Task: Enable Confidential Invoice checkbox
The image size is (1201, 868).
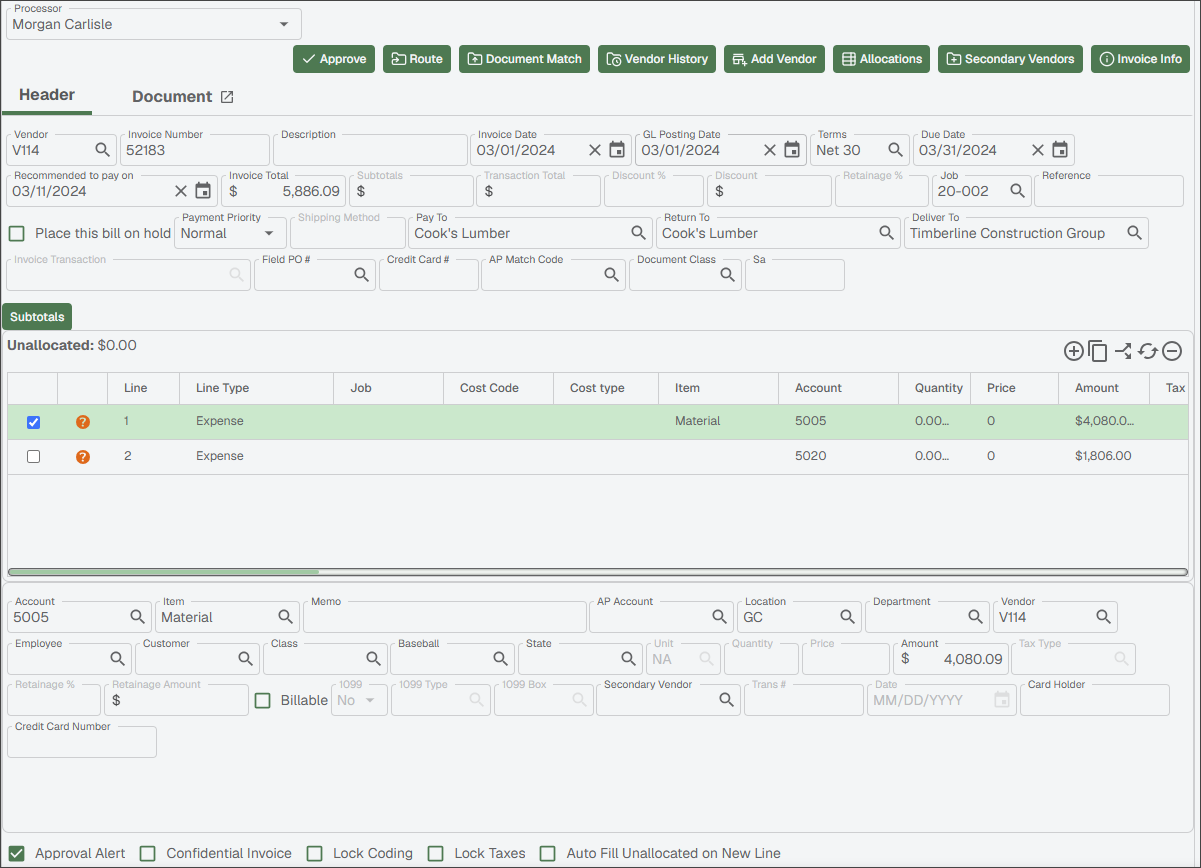Action: tap(148, 853)
